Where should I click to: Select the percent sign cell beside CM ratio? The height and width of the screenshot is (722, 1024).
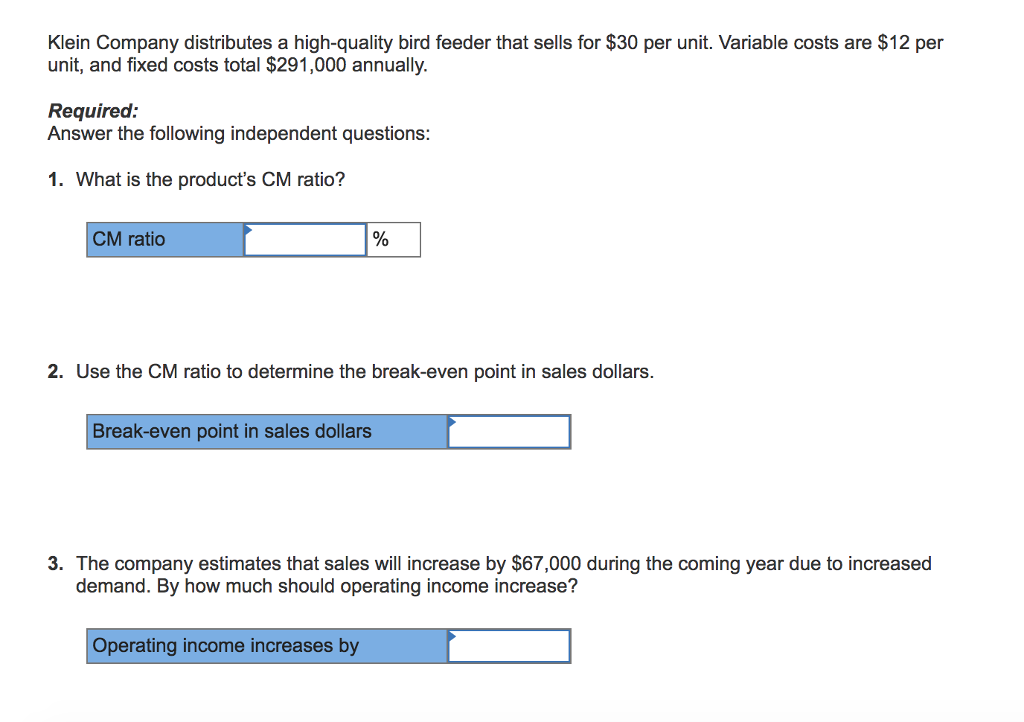tap(394, 240)
